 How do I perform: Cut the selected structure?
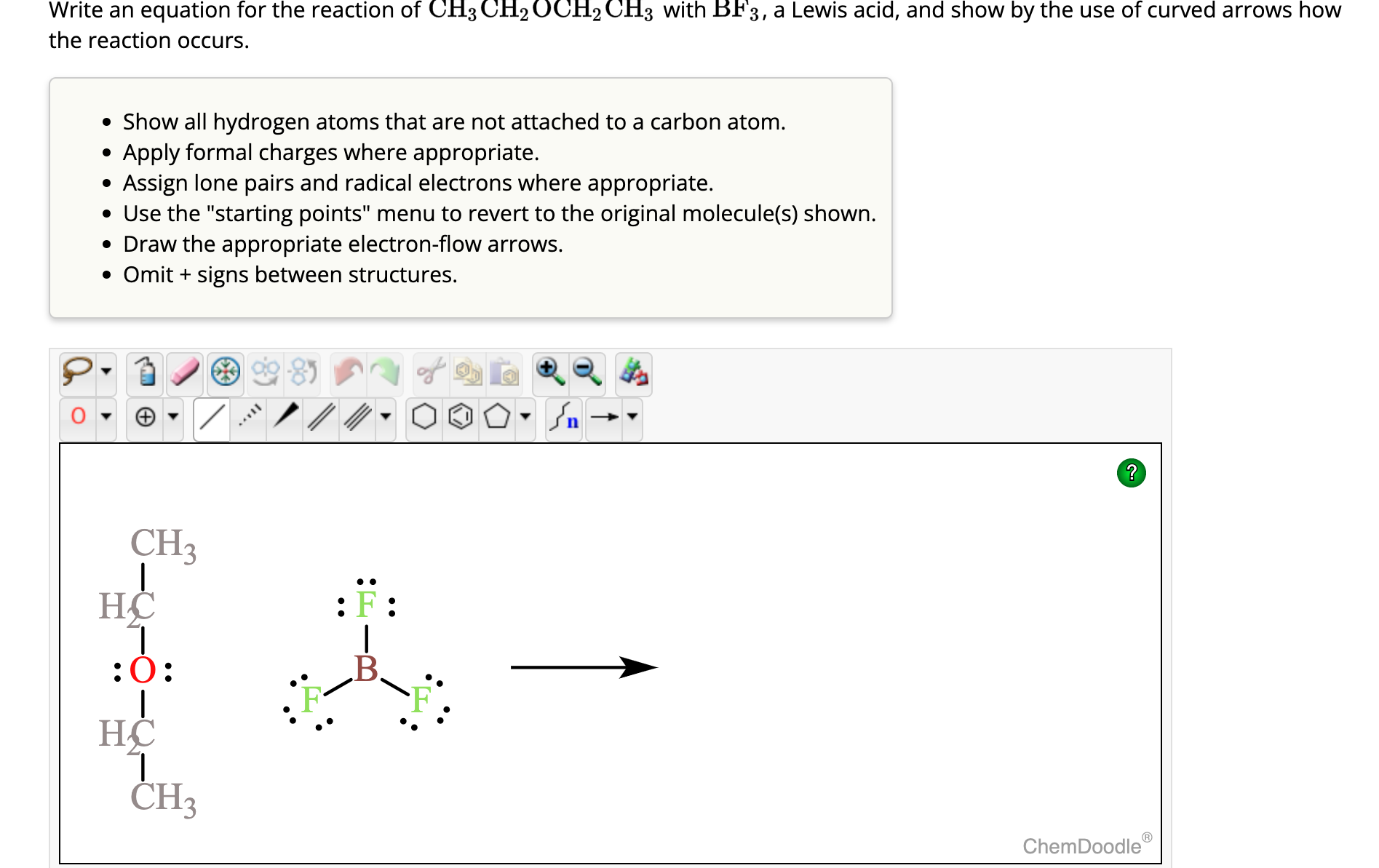[428, 373]
